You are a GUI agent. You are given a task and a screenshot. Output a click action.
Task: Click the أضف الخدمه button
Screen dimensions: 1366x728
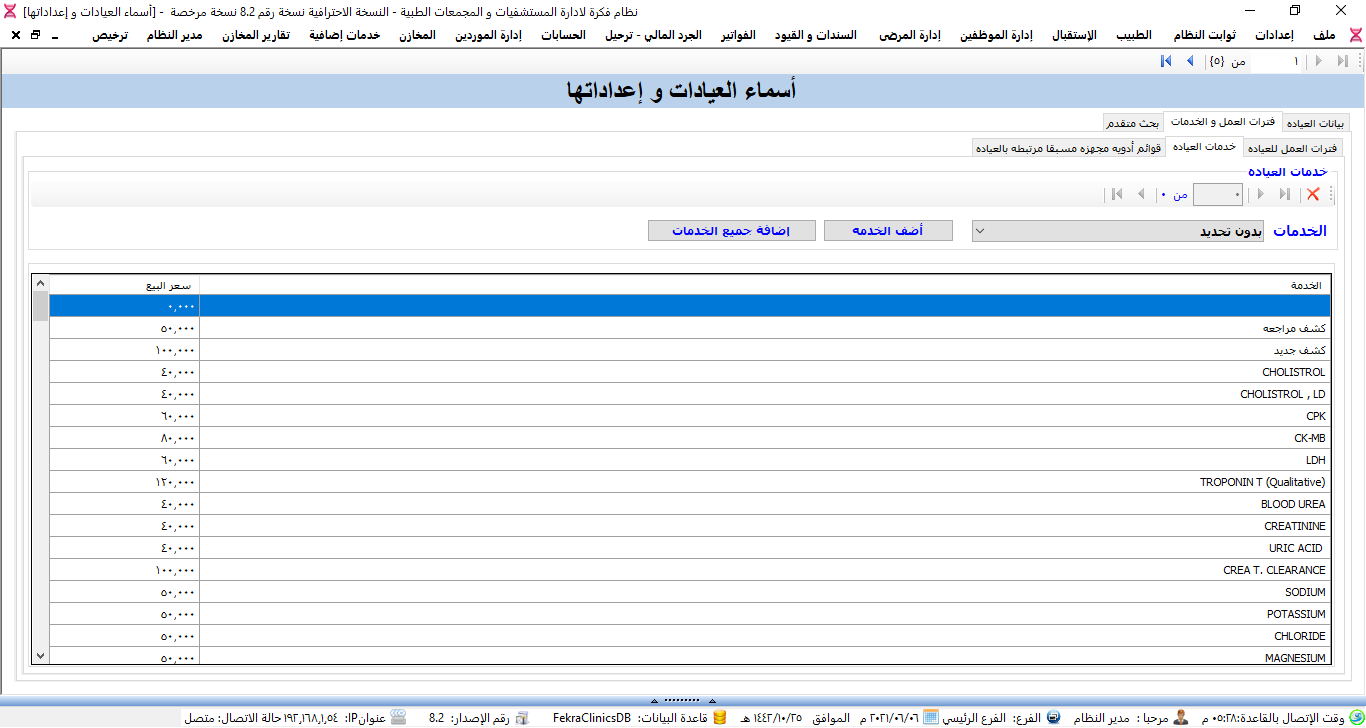pos(887,231)
